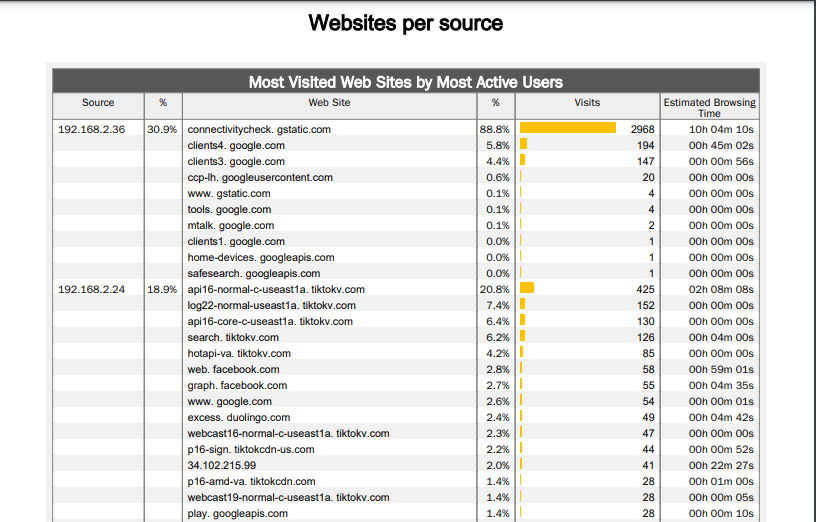Image resolution: width=816 pixels, height=522 pixels.
Task: Click connectivitycheck. gstatic.com entry
Action: (259, 129)
